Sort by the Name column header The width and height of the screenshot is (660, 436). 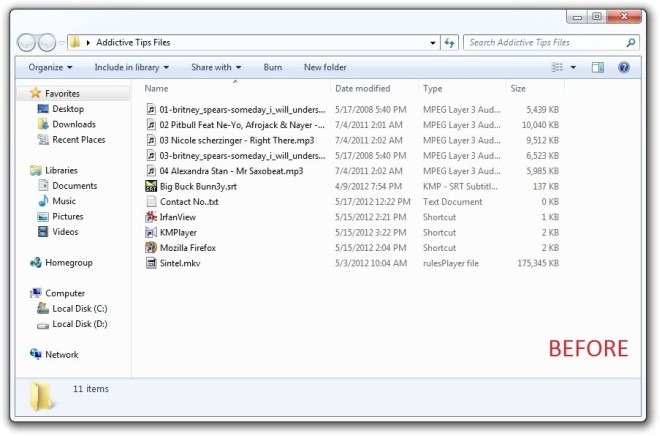156,89
